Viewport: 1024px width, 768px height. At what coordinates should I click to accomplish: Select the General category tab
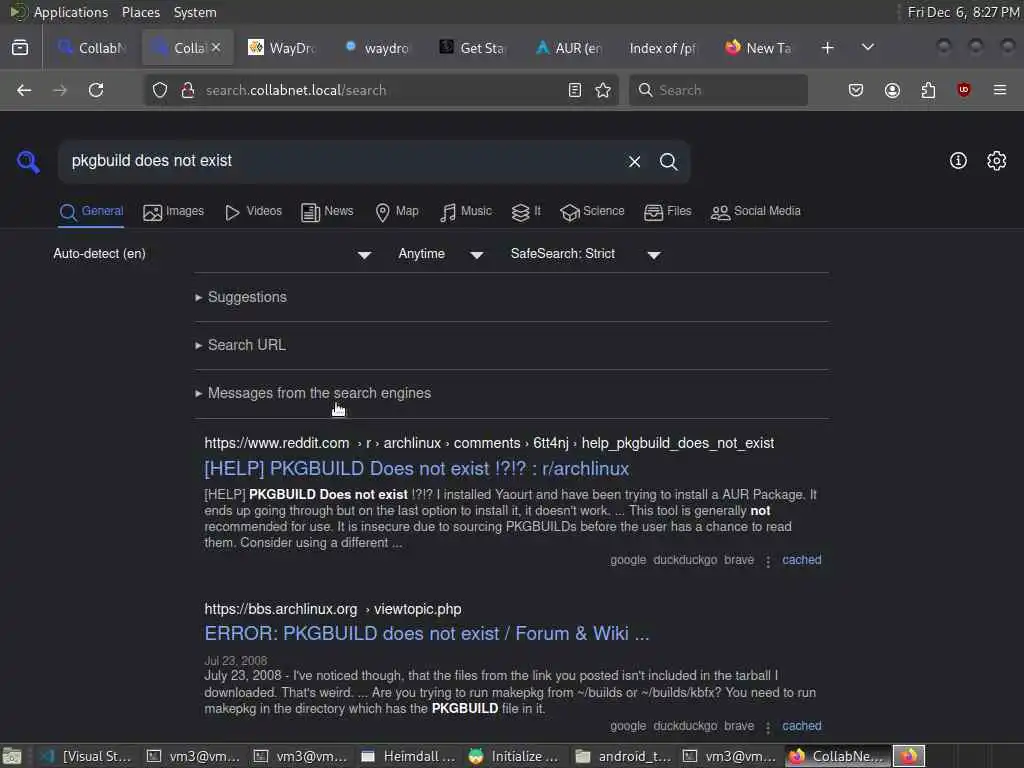[91, 212]
